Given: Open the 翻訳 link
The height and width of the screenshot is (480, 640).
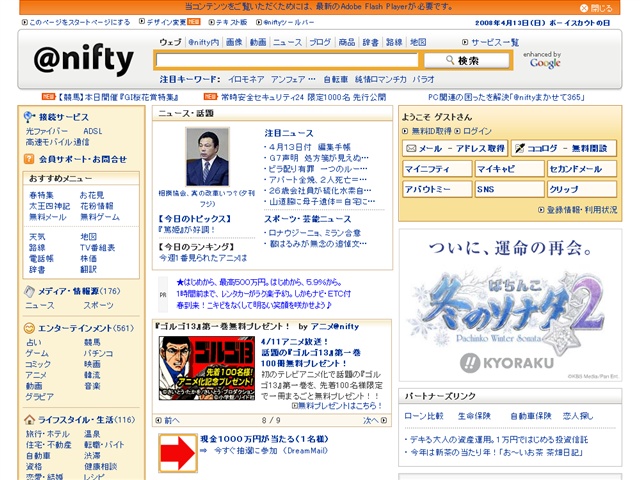Looking at the screenshot, I should [x=88, y=269].
